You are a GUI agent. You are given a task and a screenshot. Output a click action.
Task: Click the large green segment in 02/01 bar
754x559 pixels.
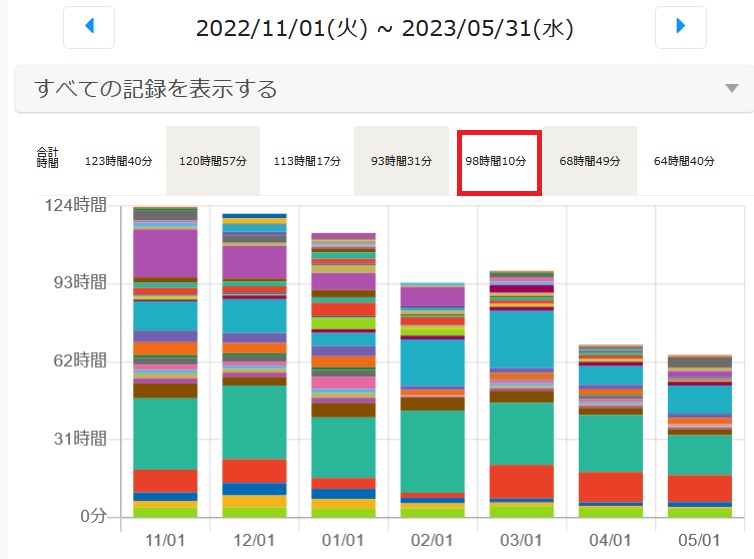(432, 451)
